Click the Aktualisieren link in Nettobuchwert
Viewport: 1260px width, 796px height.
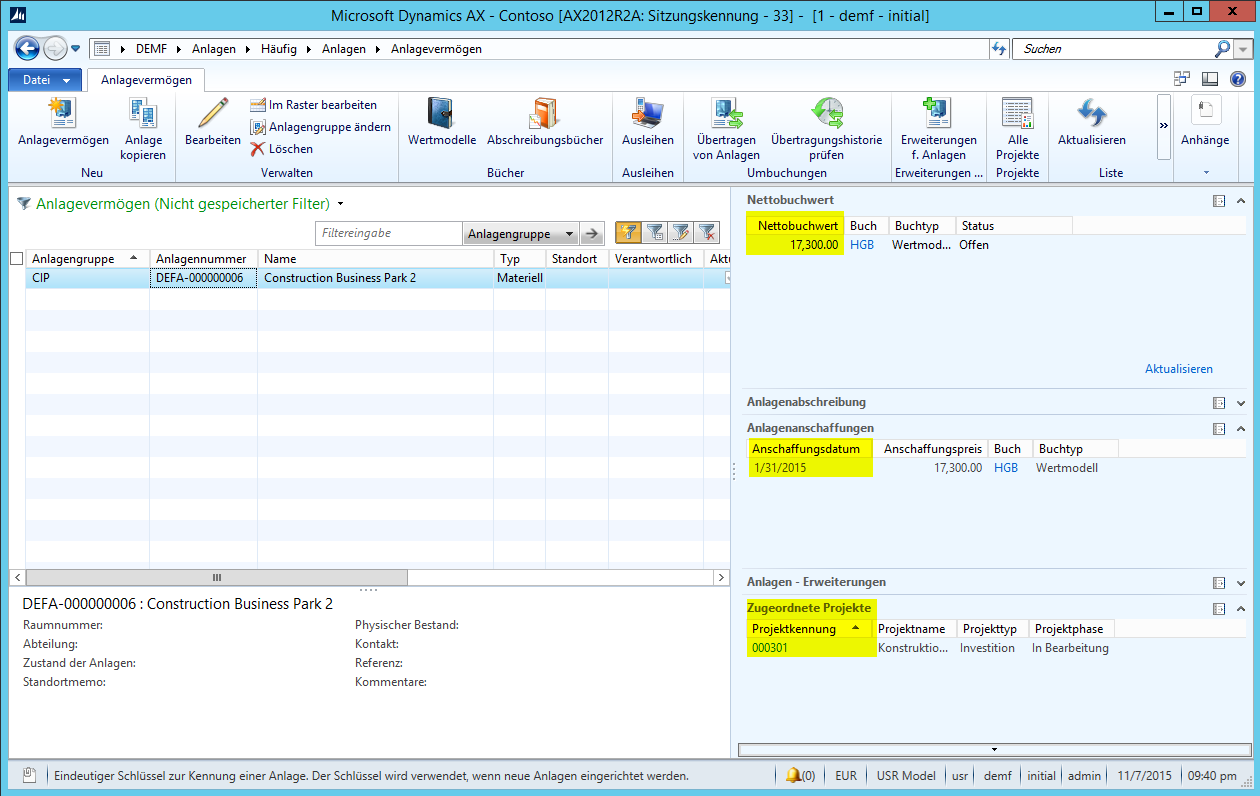[x=1178, y=369]
